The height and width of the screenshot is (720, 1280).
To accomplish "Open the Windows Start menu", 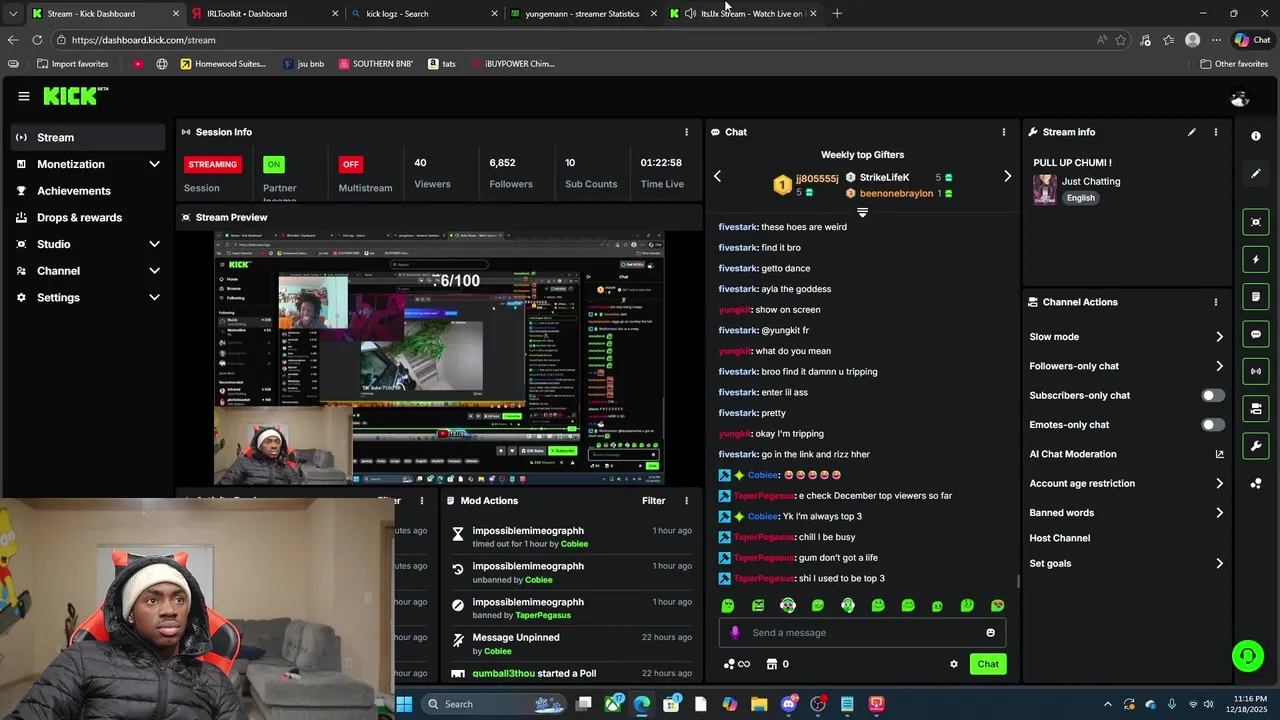I will [404, 704].
